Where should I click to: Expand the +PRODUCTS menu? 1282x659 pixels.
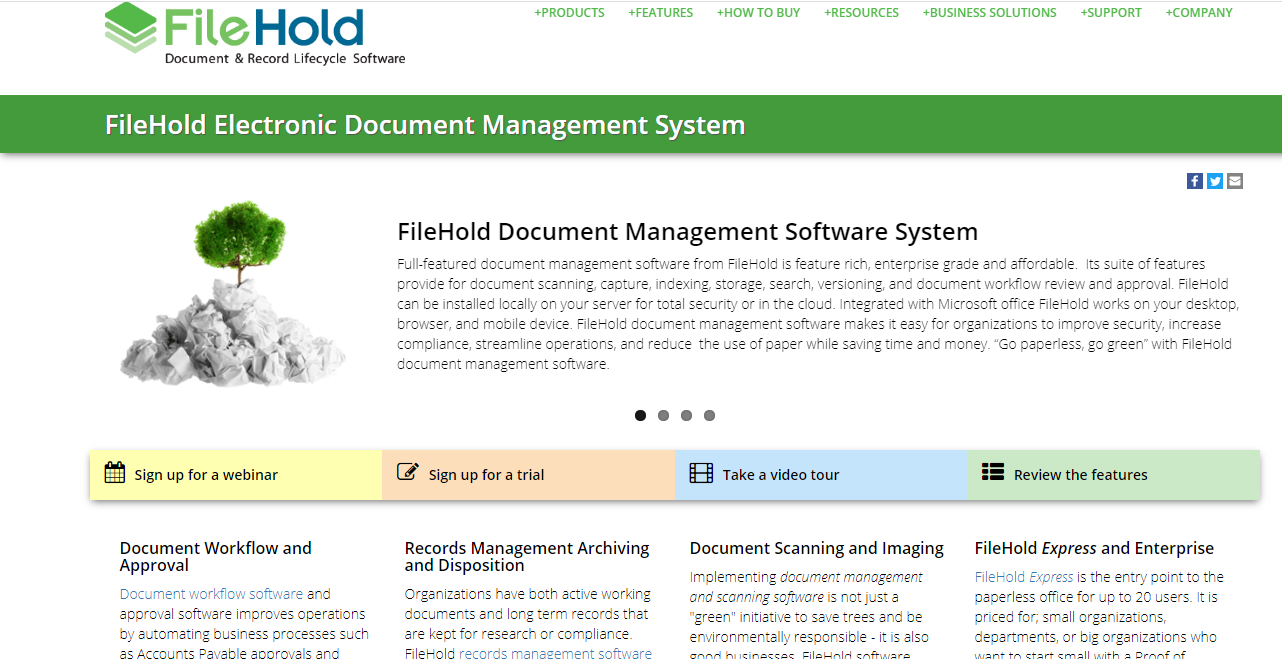coord(569,13)
